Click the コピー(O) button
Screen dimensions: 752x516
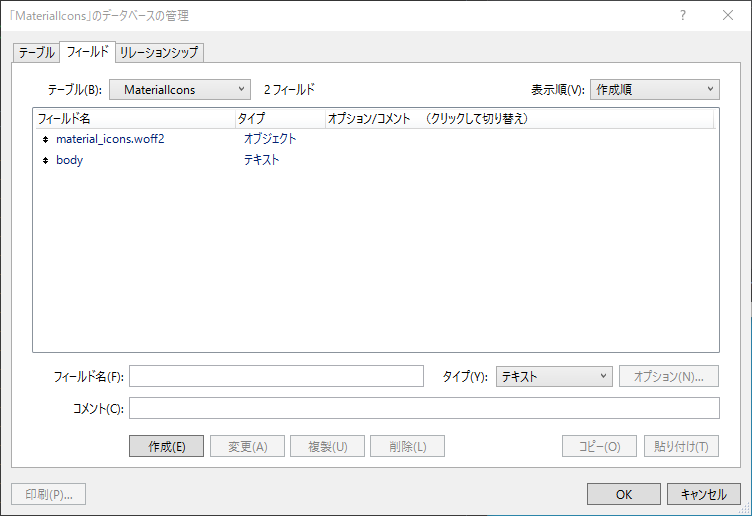click(x=599, y=446)
